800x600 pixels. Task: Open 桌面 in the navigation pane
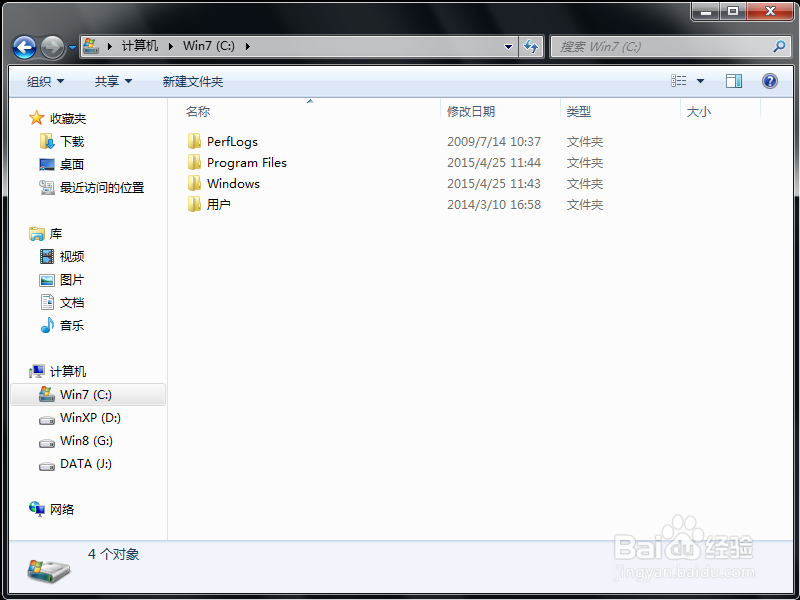(72, 164)
